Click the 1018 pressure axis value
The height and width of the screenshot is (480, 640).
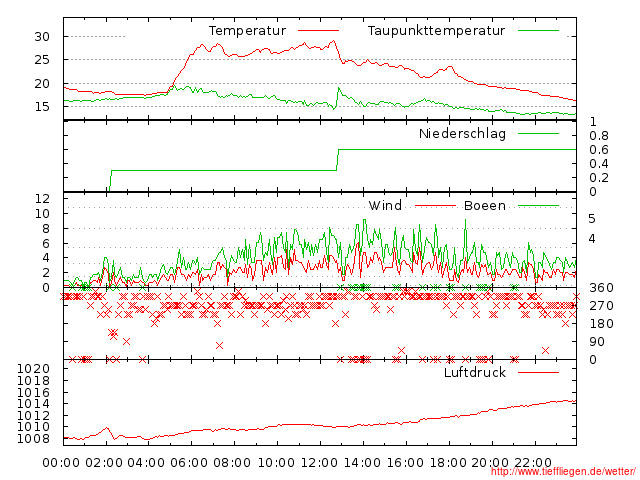pyautogui.click(x=33, y=381)
